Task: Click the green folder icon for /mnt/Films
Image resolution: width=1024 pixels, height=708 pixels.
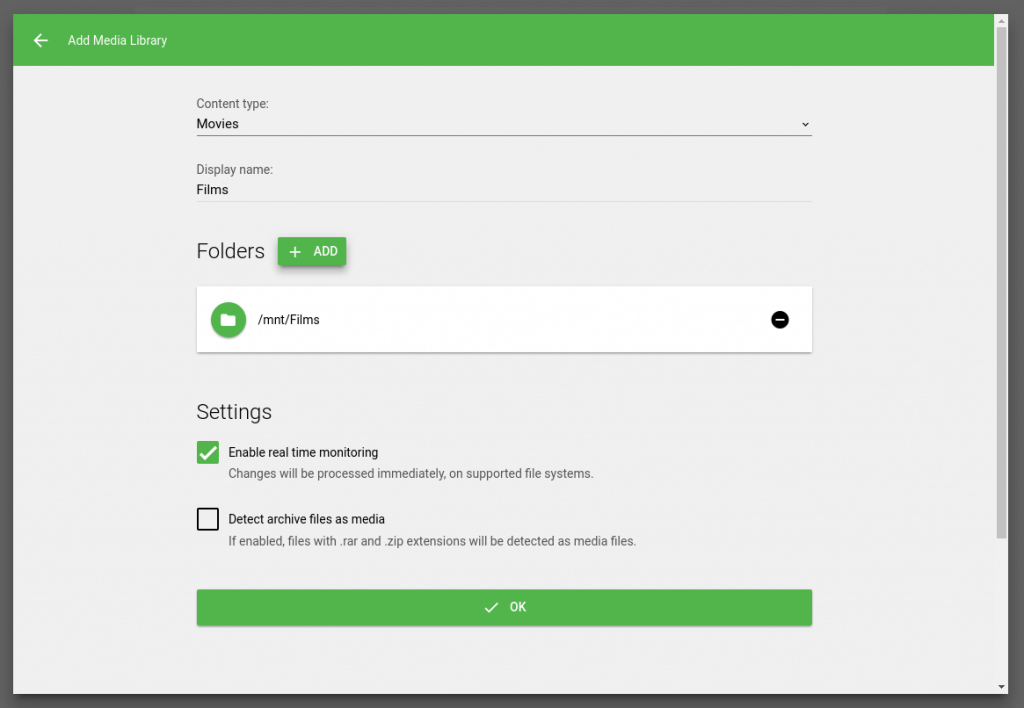Action: tap(228, 319)
